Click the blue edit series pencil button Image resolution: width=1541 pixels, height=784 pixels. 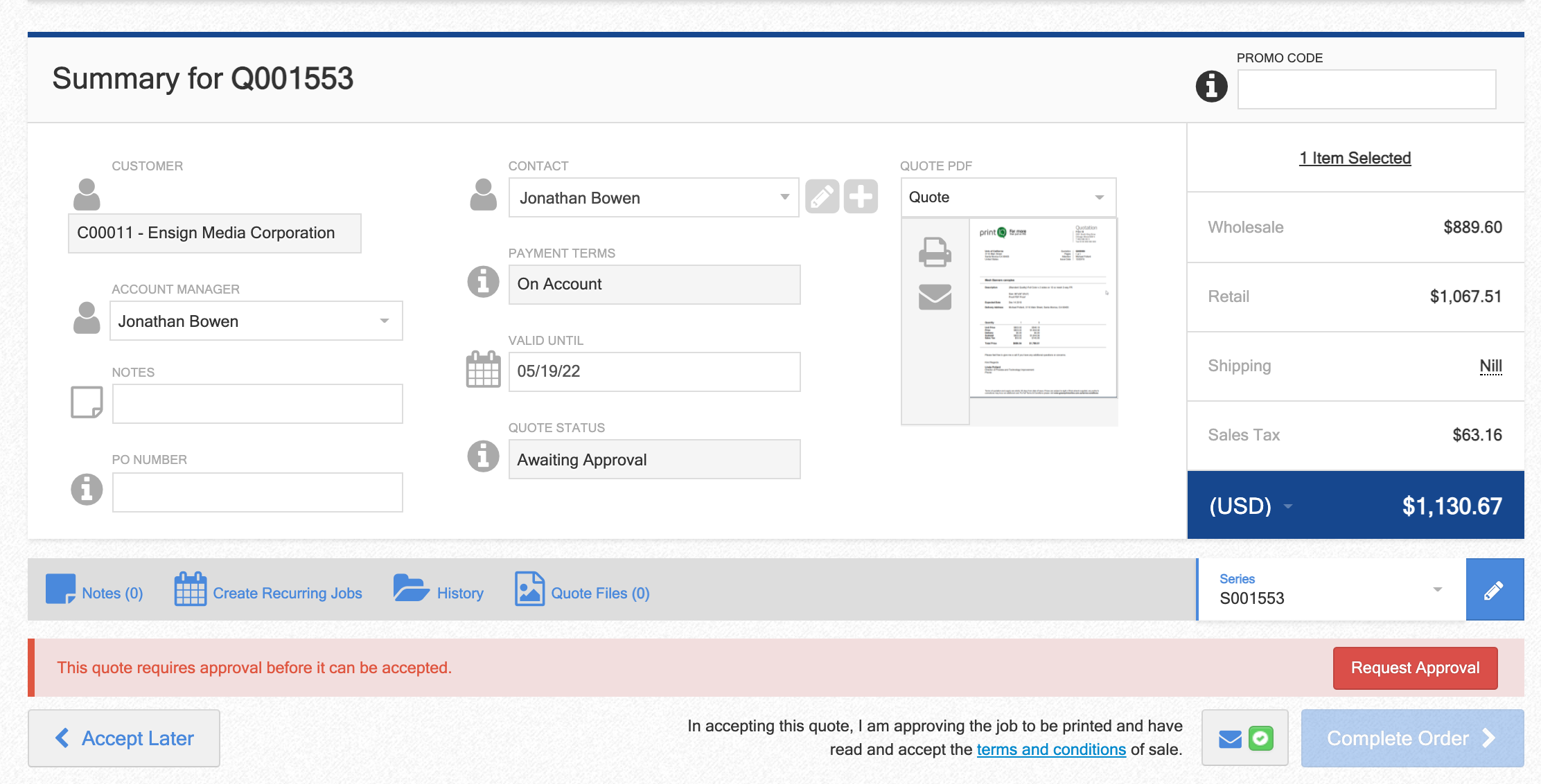click(x=1495, y=590)
